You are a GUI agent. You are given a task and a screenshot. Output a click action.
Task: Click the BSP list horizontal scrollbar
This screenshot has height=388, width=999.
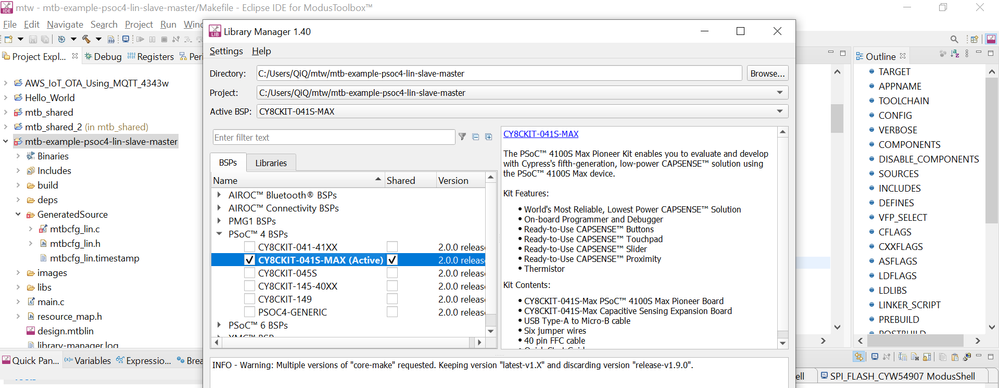(348, 343)
